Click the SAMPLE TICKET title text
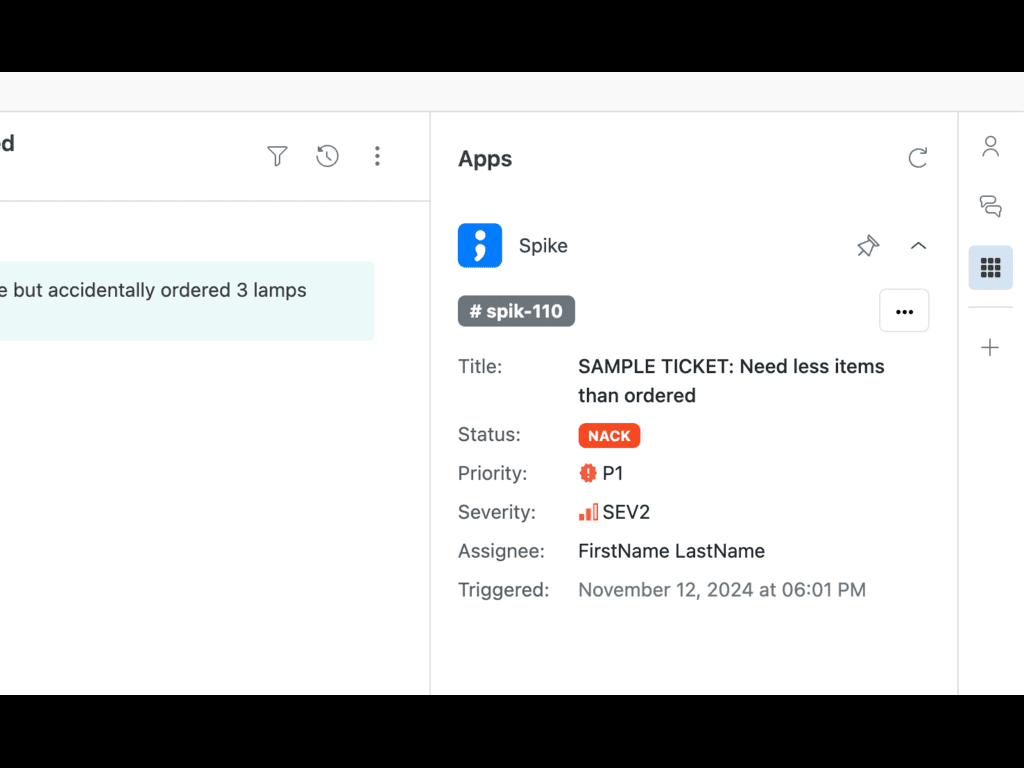Screen dimensions: 1024x768 point(730,380)
